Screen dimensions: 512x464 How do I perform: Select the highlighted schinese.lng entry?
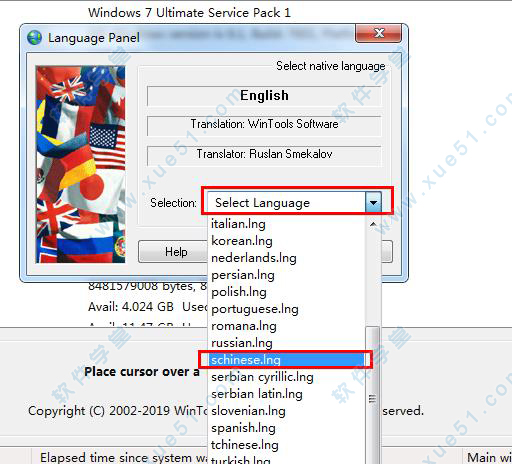[x=287, y=360]
